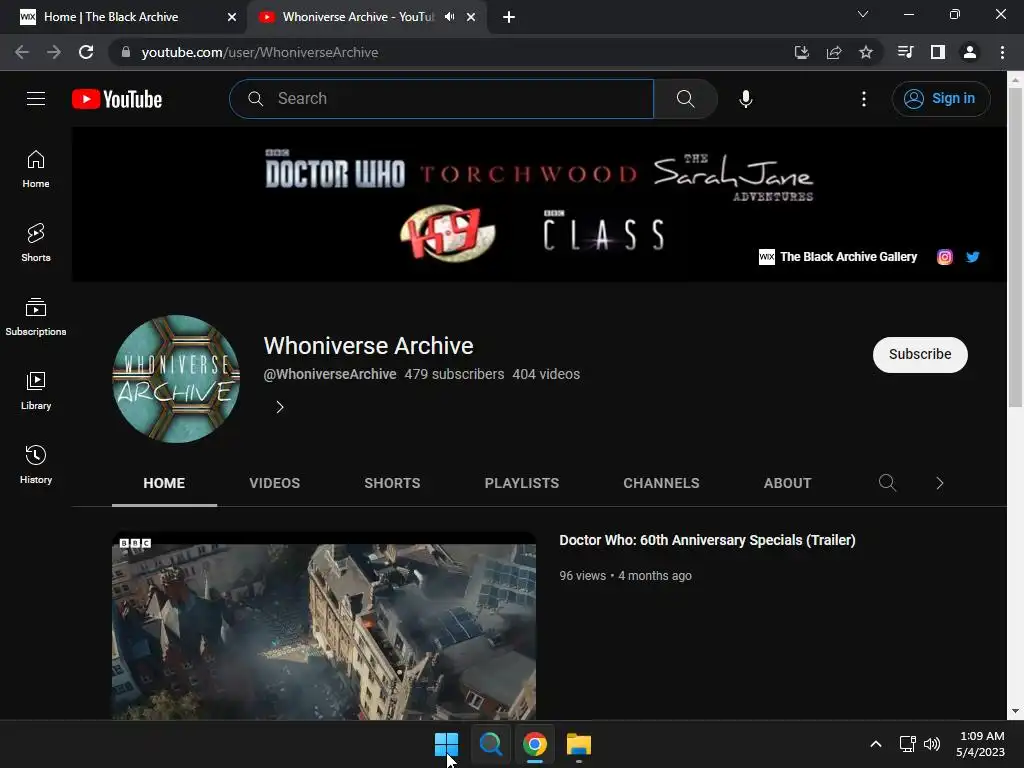Open YouTube settings three-dot menu
Viewport: 1024px width, 768px height.
click(863, 99)
